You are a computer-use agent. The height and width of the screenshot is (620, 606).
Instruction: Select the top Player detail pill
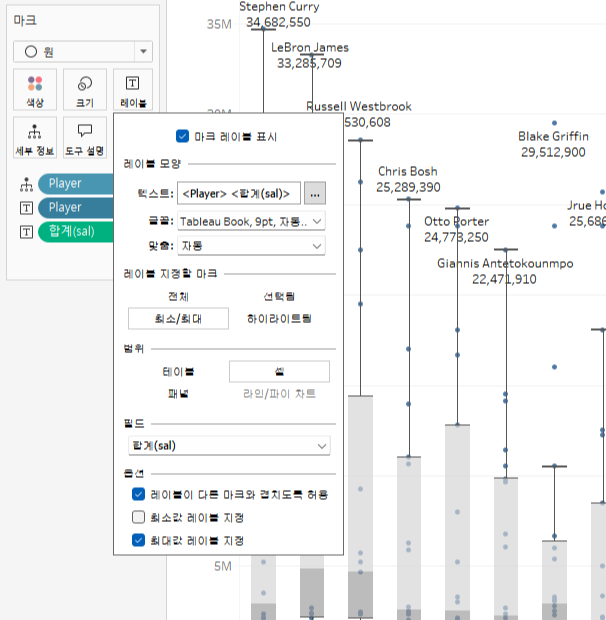[76, 184]
